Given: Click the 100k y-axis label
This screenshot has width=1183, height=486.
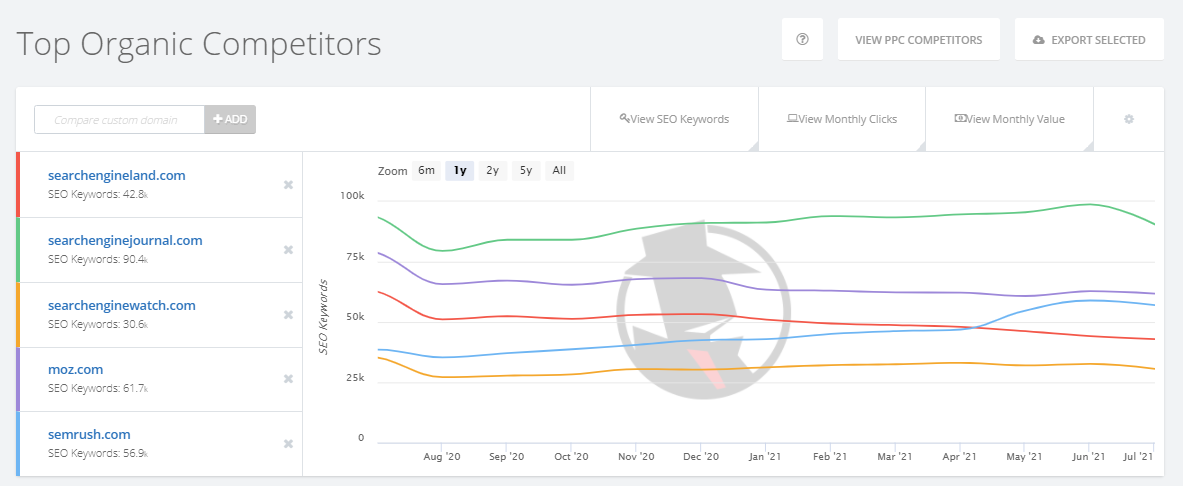Looking at the screenshot, I should click(x=352, y=196).
